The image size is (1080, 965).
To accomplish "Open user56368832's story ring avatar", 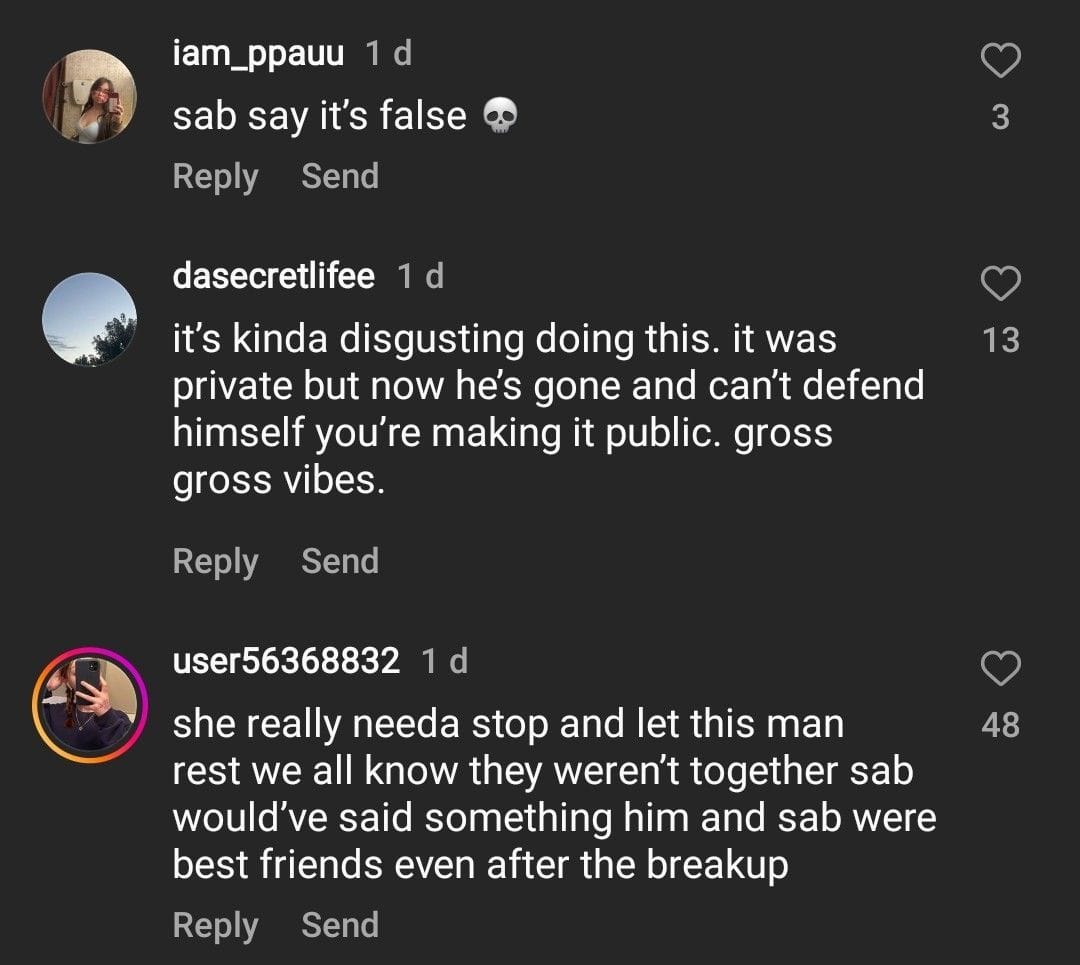I will (89, 705).
